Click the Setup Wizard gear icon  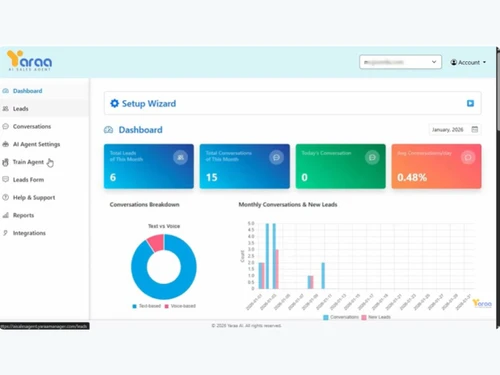point(114,103)
